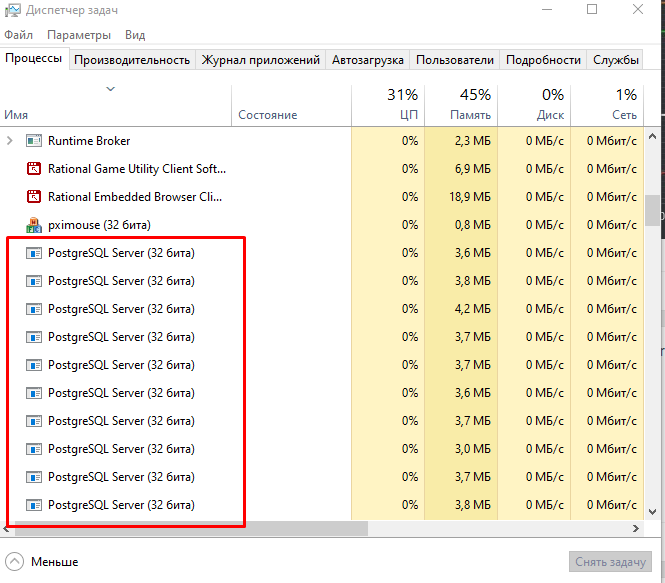This screenshot has height=583, width=665.
Task: Collapse details with the Меньше arrow
Action: (14, 562)
